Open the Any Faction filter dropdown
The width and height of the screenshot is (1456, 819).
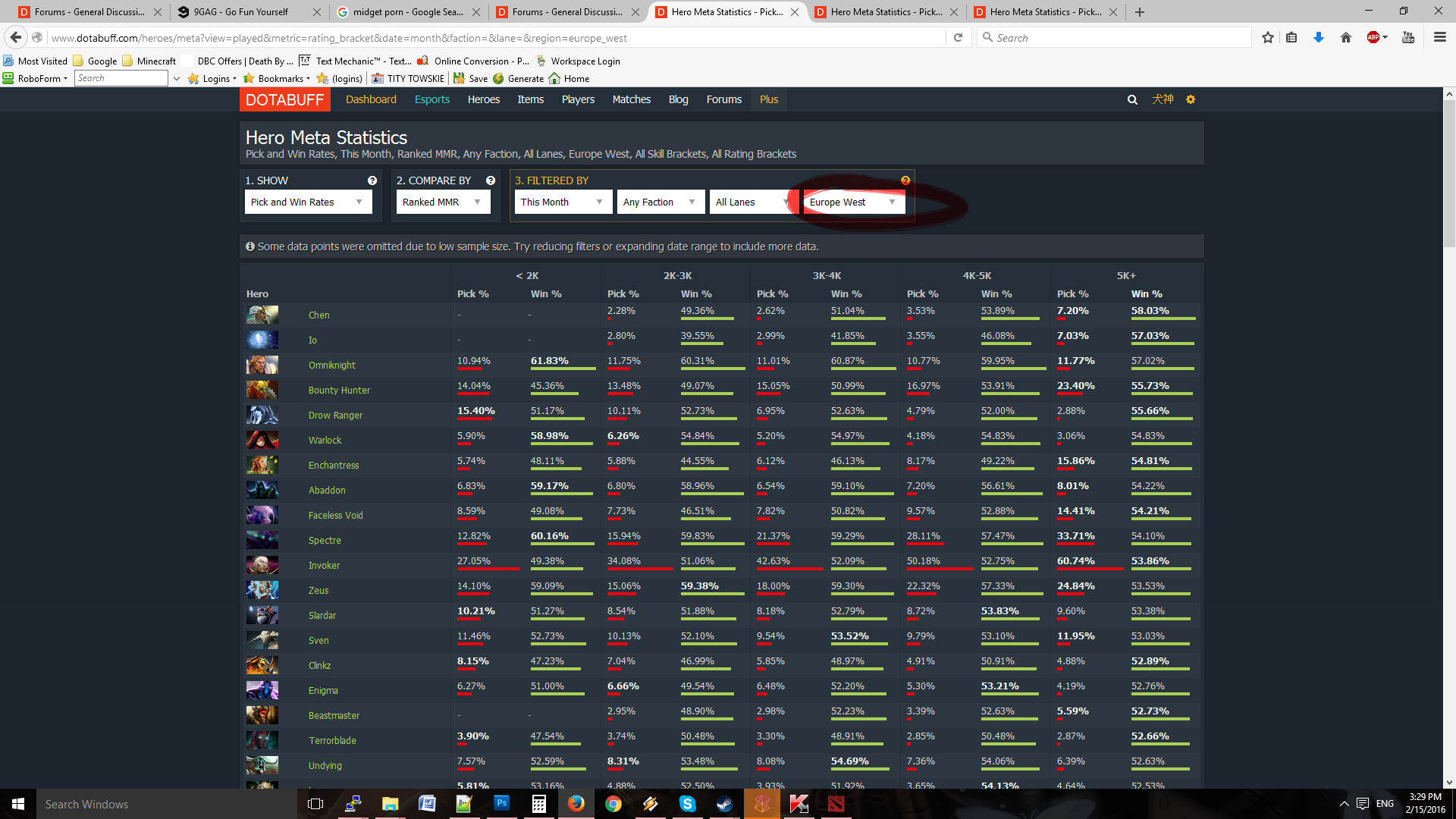(661, 202)
